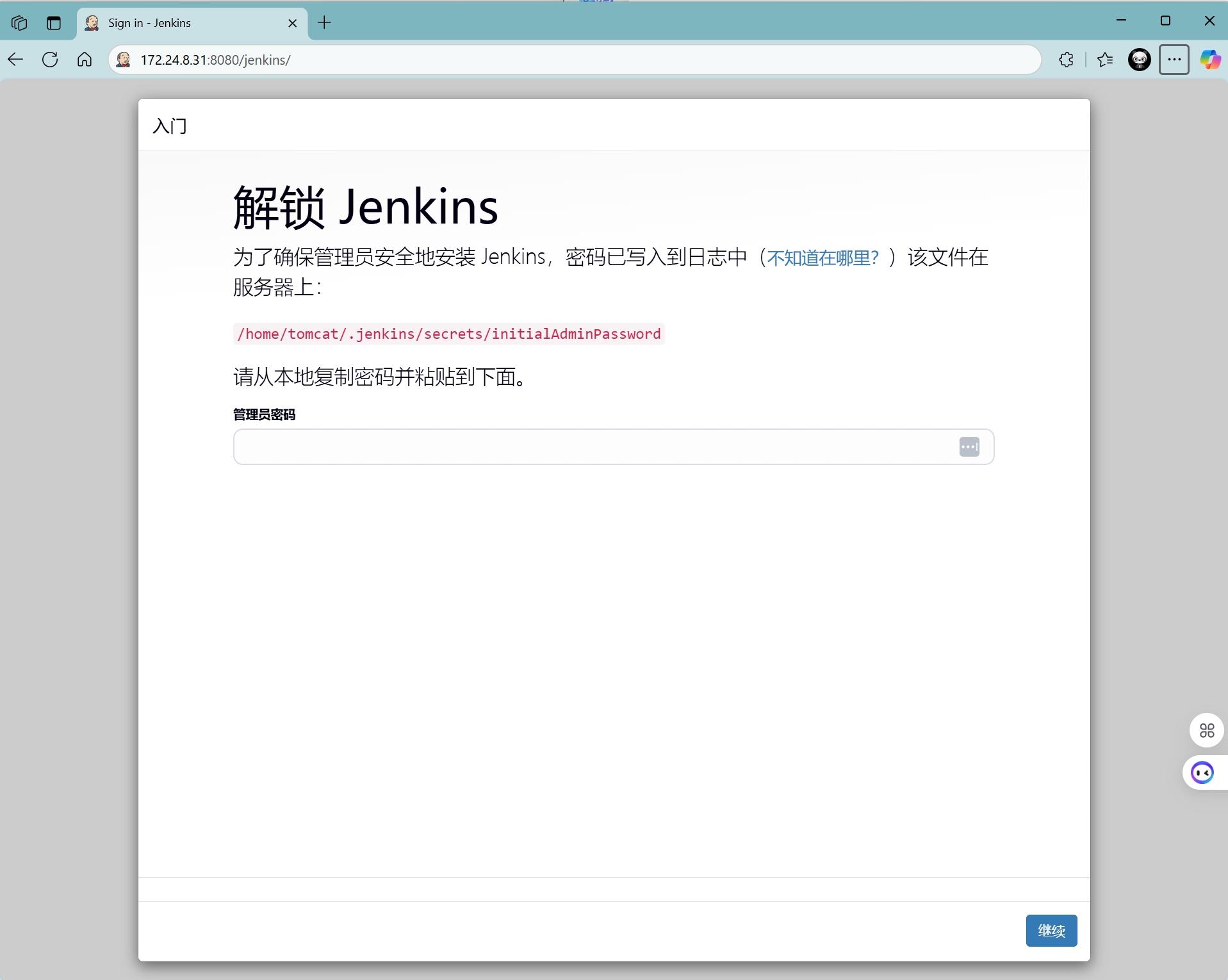
Task: Close the Sign in - Jenkins tab
Action: (293, 23)
